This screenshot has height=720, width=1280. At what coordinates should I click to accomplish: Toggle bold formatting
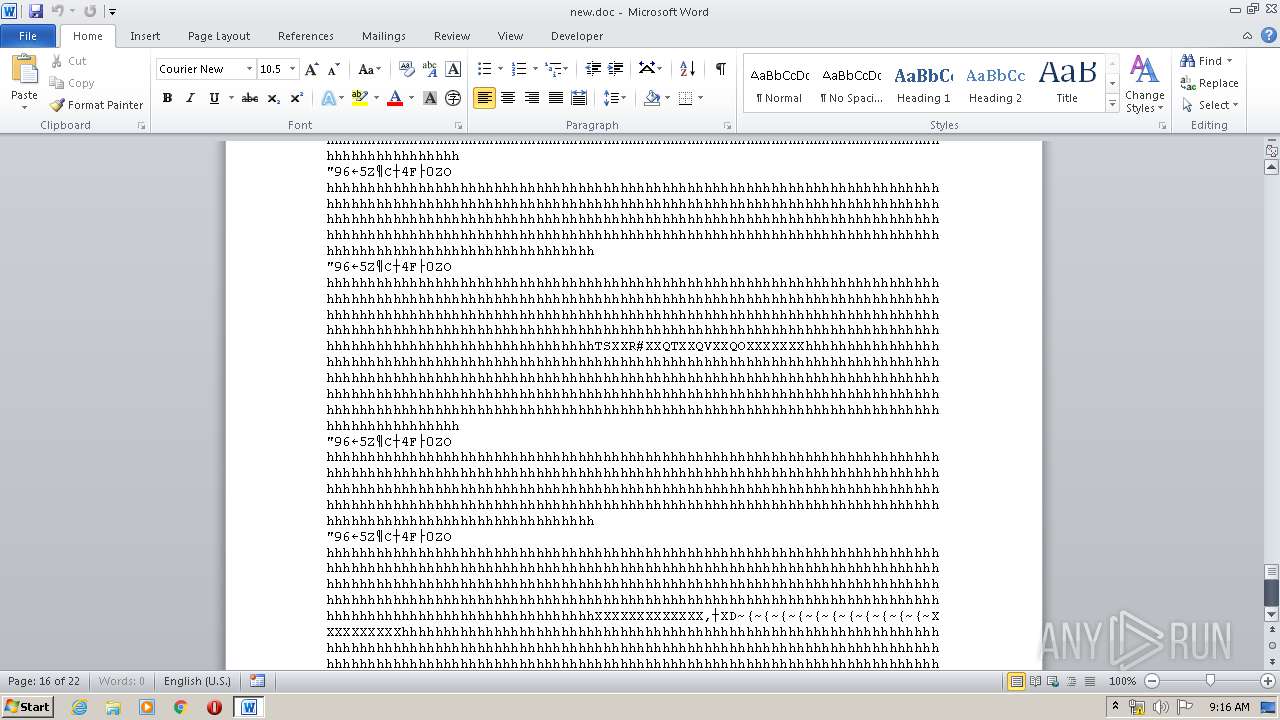(167, 98)
